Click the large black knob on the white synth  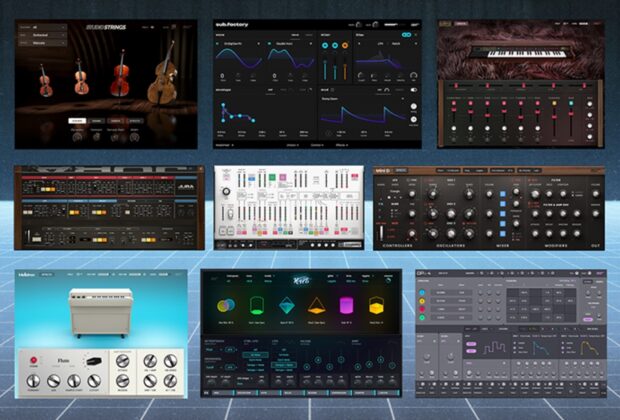click(x=226, y=191)
